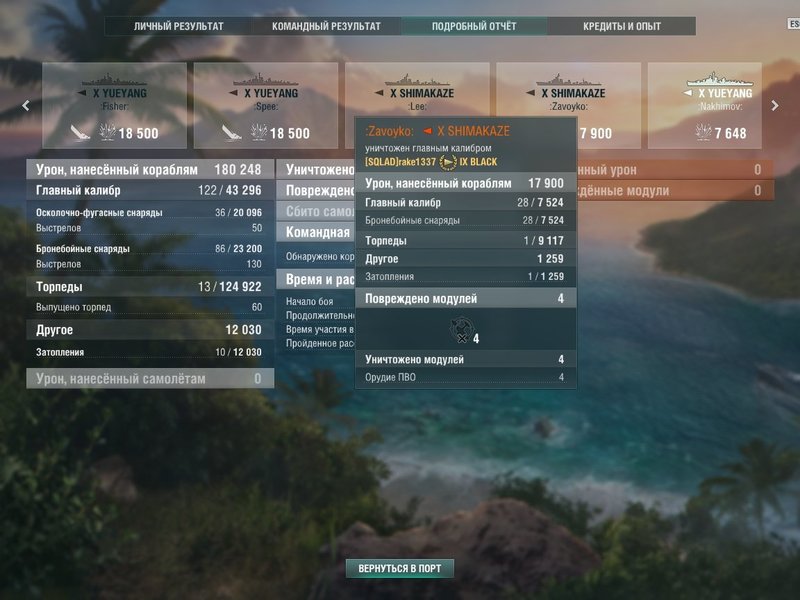Click the [SQLAD]rake1337 player name
This screenshot has width=800, height=600.
click(x=401, y=162)
